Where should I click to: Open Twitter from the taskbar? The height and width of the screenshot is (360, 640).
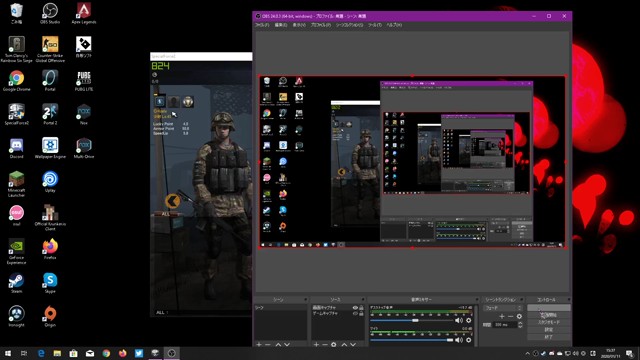(139, 353)
